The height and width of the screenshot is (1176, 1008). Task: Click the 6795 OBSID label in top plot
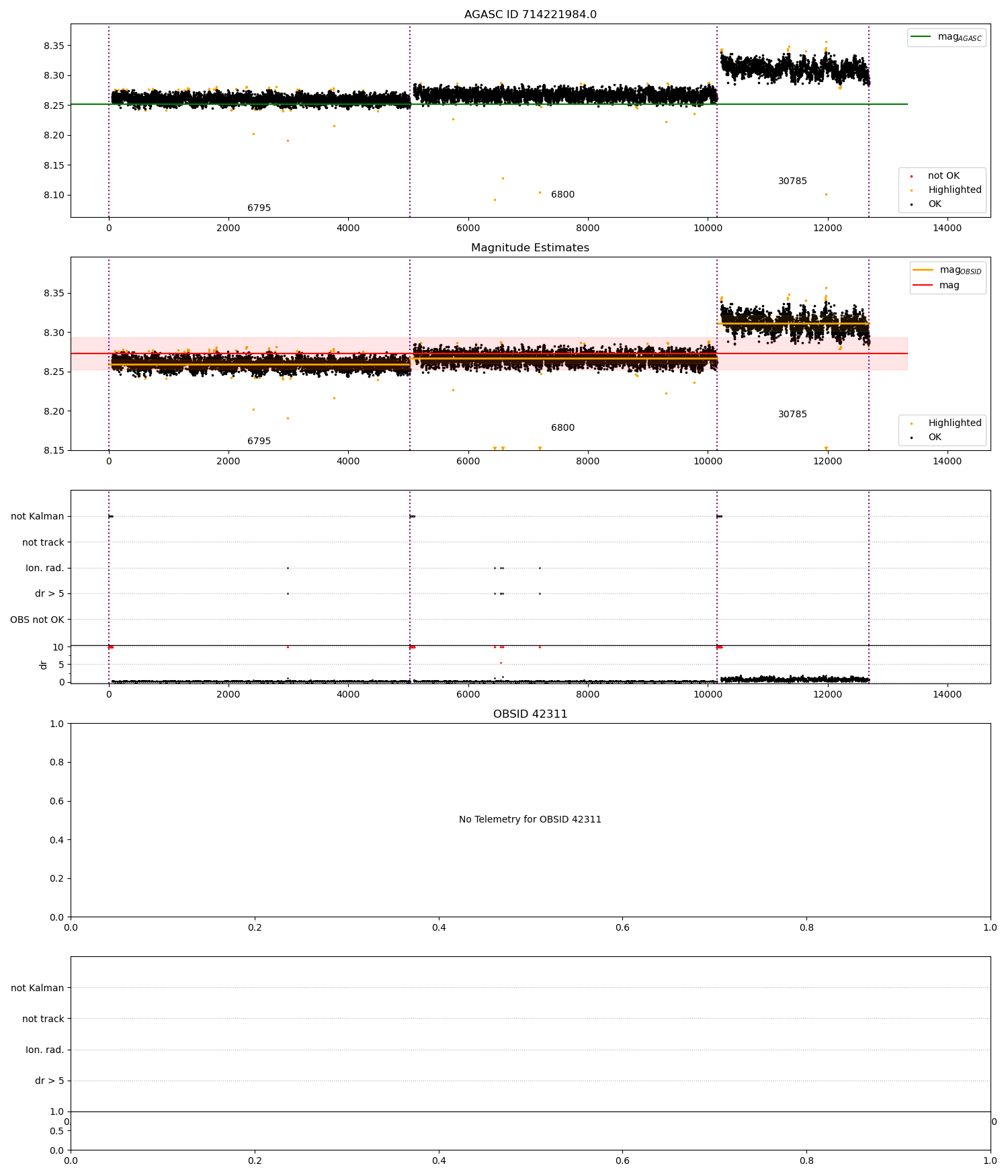pyautogui.click(x=259, y=208)
